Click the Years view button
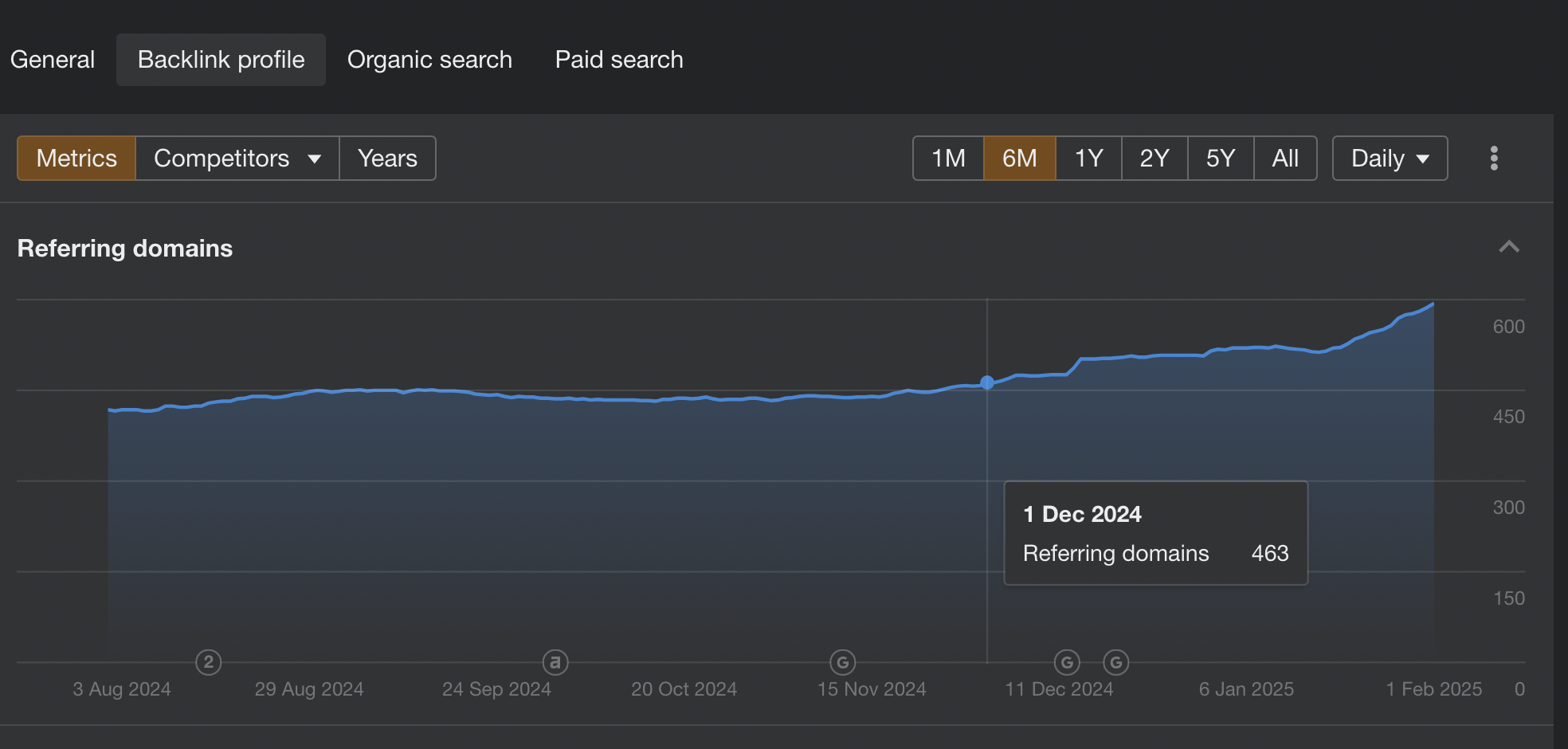Image resolution: width=1568 pixels, height=749 pixels. tap(387, 158)
